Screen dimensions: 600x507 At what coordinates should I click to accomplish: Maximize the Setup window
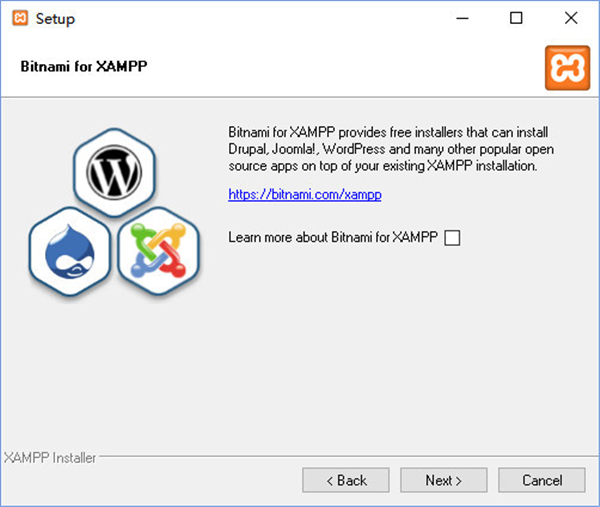516,18
